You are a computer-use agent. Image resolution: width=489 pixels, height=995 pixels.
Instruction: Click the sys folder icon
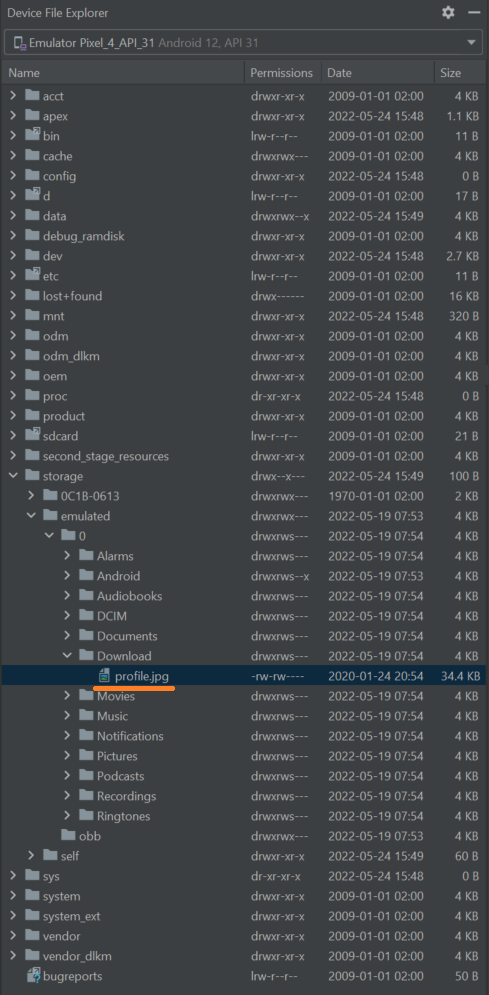(32, 875)
